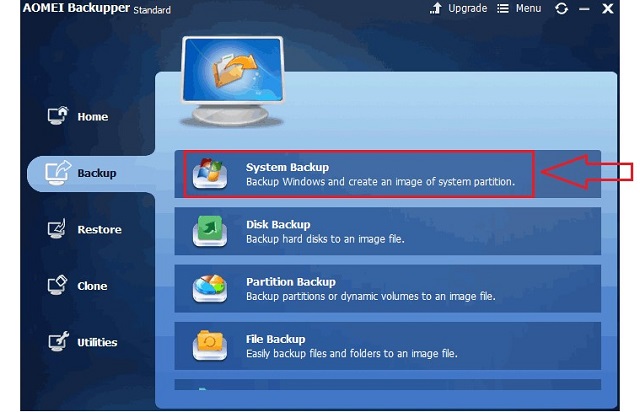The width and height of the screenshot is (640, 412).
Task: Choose the Disk Backup title
Action: click(x=278, y=225)
